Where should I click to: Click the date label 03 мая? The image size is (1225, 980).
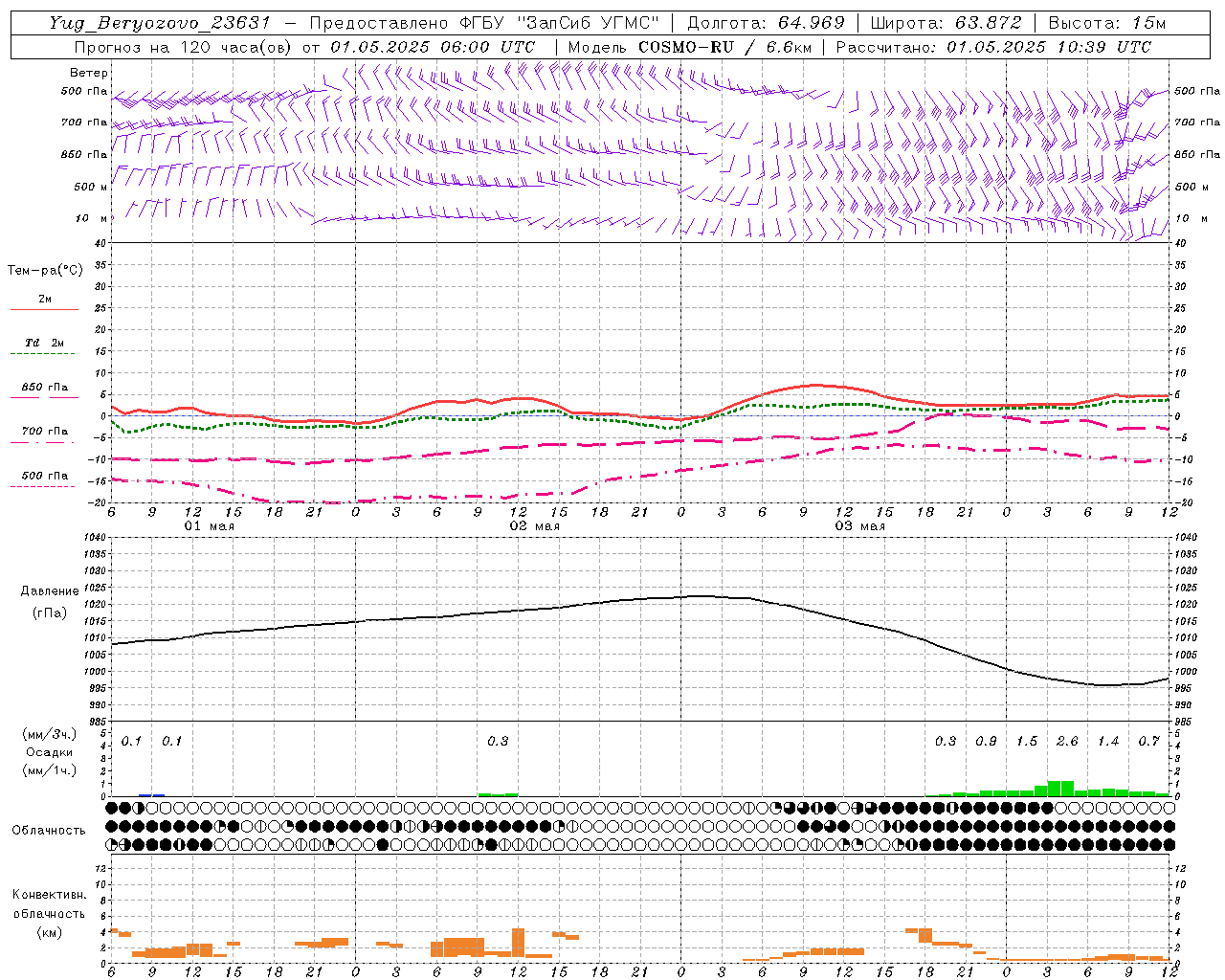(860, 526)
